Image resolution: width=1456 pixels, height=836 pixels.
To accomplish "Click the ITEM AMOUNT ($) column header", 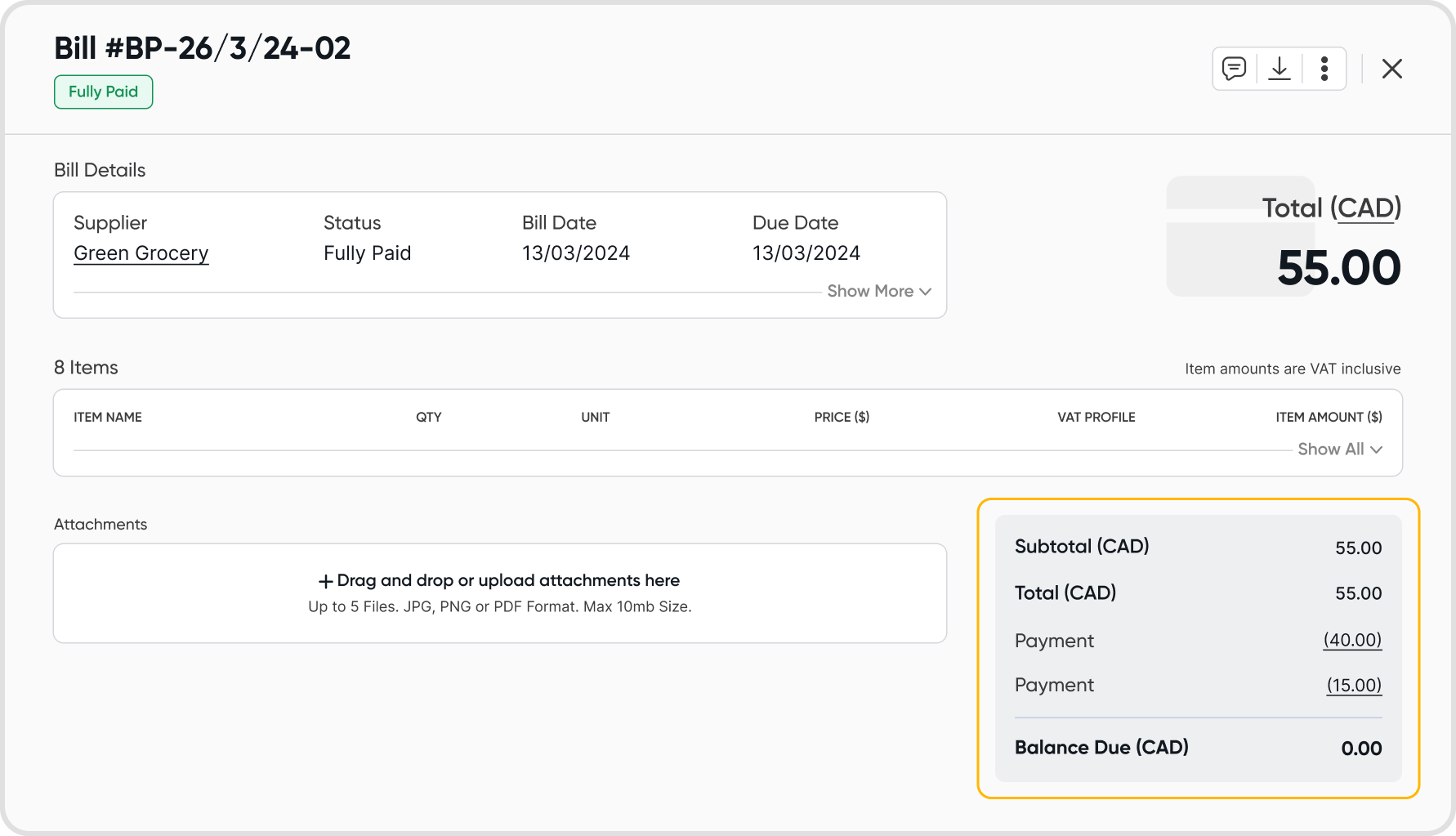I will (x=1329, y=417).
